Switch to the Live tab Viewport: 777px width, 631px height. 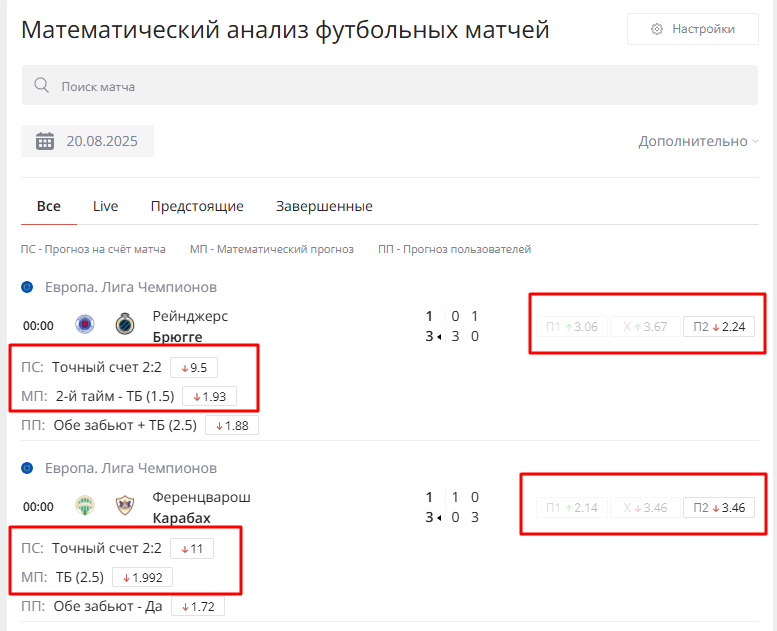coord(105,206)
